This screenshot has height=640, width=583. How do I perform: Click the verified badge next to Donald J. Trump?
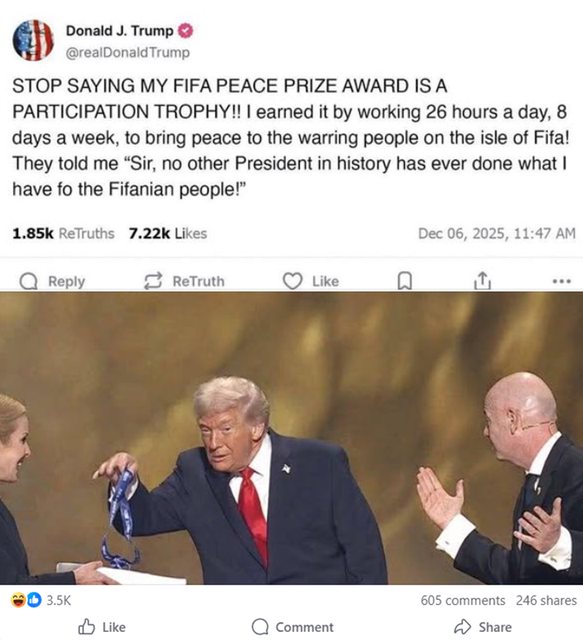(185, 31)
